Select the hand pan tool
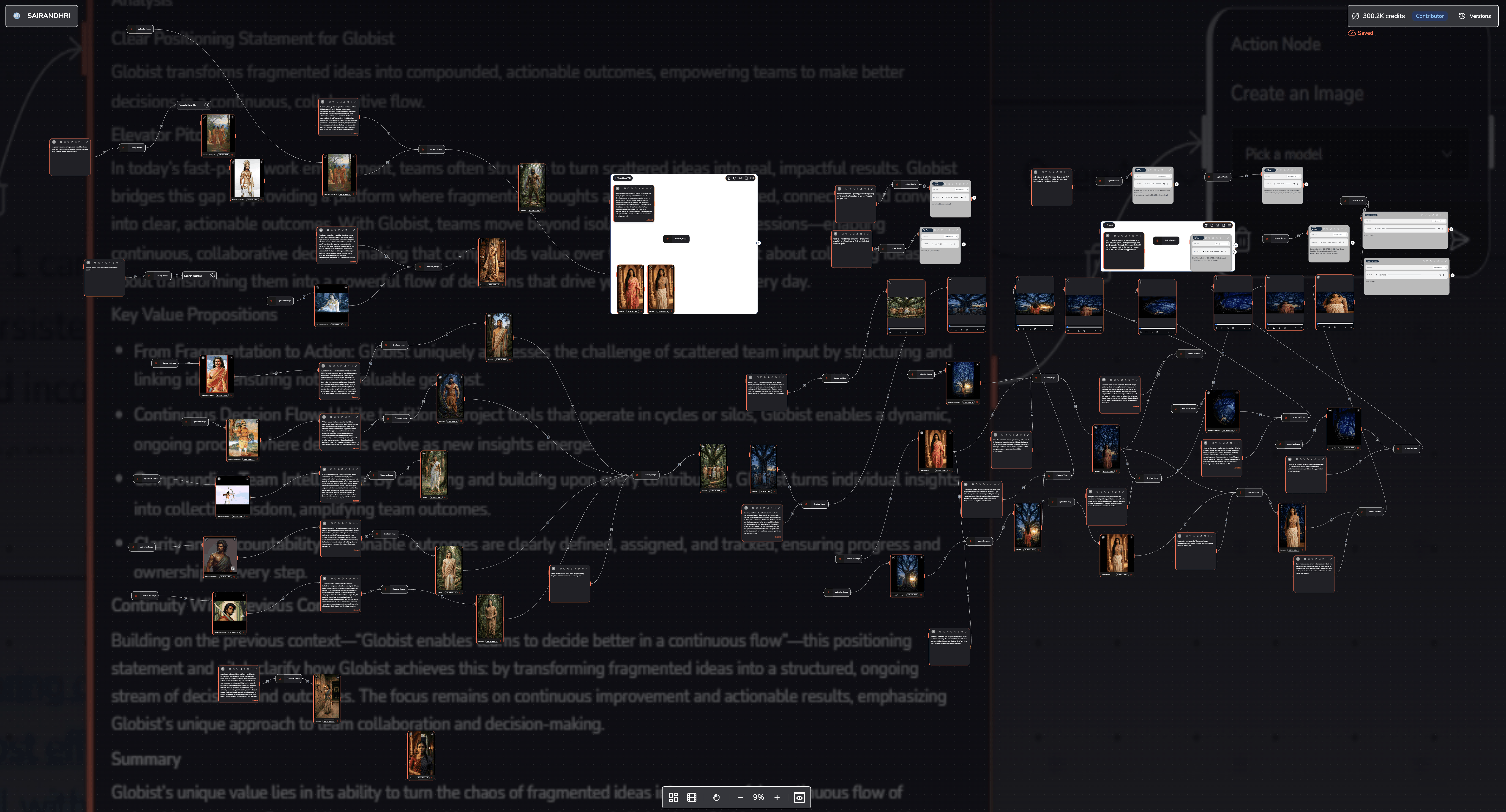The height and width of the screenshot is (812, 1506). (716, 797)
